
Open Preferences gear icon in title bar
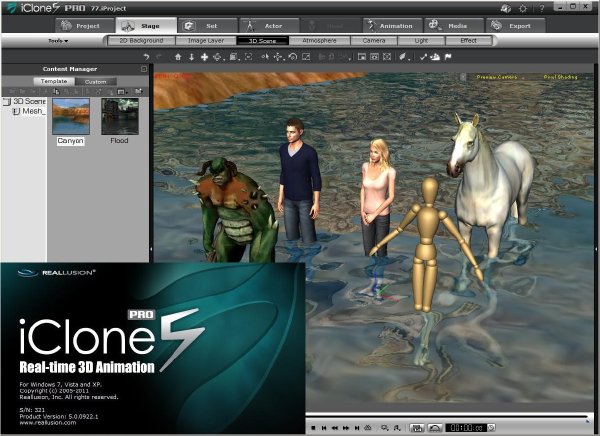[523, 8]
